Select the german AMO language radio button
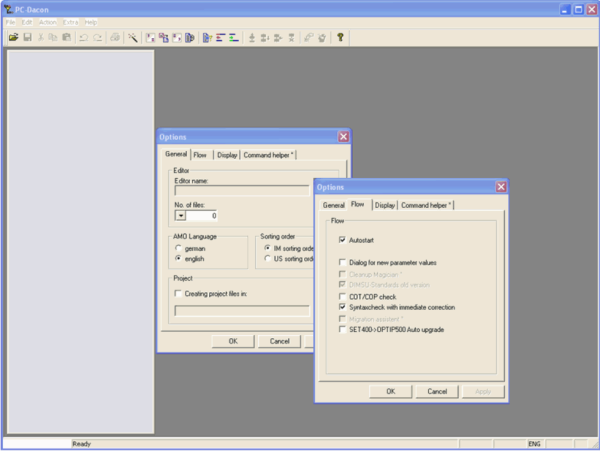This screenshot has height=451, width=600. coord(178,247)
